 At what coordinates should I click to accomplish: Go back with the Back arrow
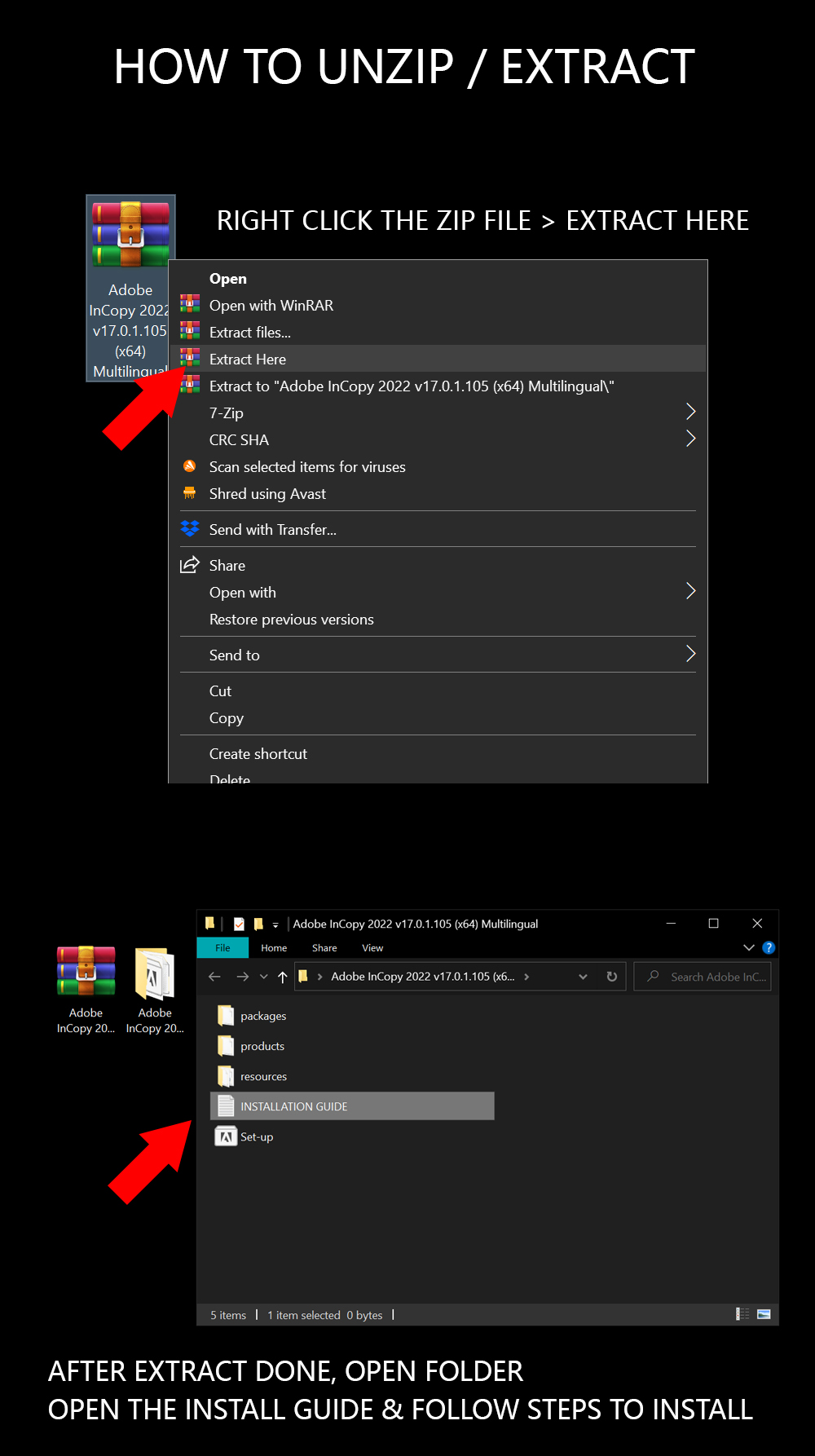pos(214,977)
